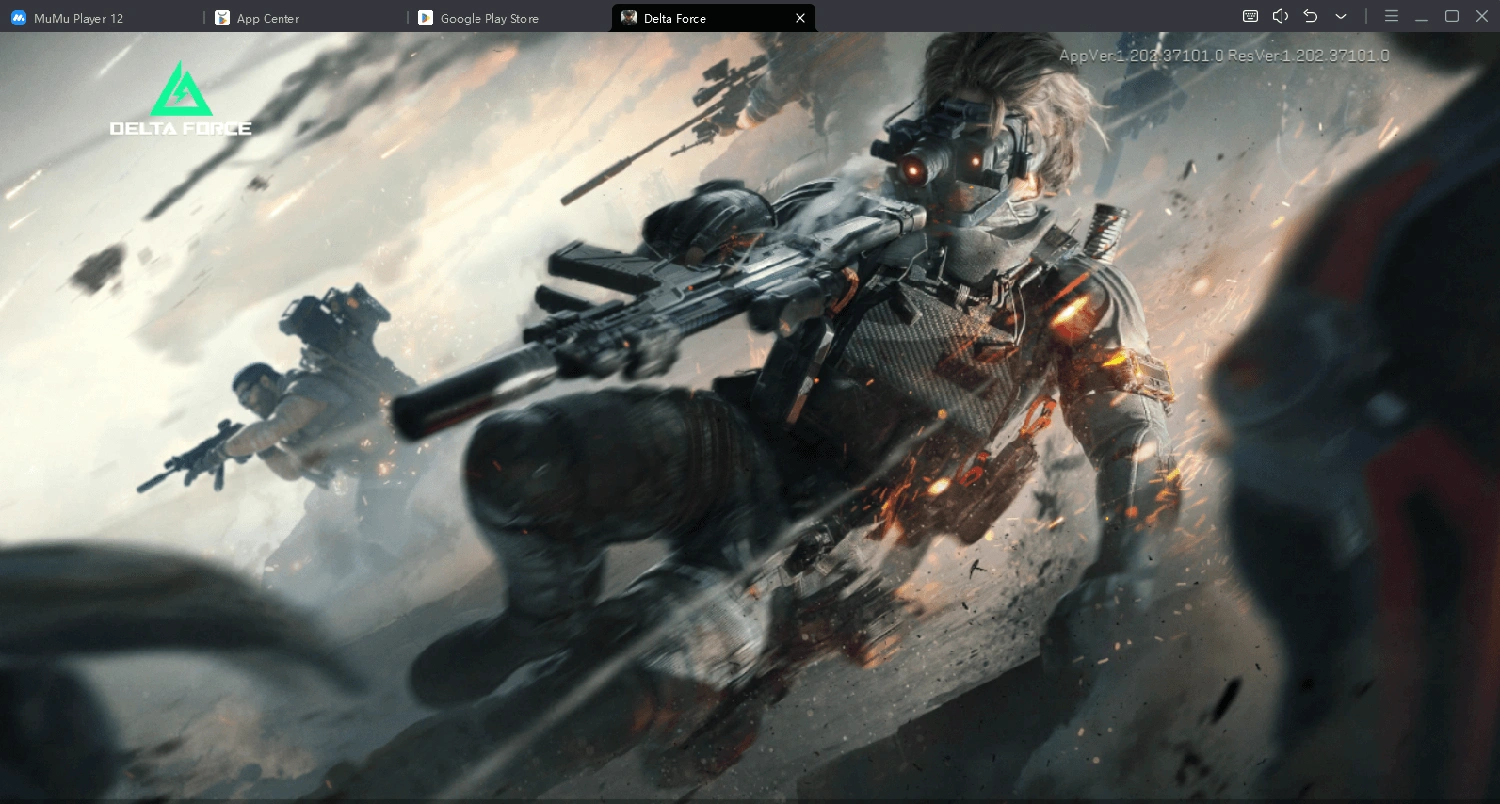Image resolution: width=1500 pixels, height=804 pixels.
Task: Click the App Center paw icon
Action: (x=222, y=18)
